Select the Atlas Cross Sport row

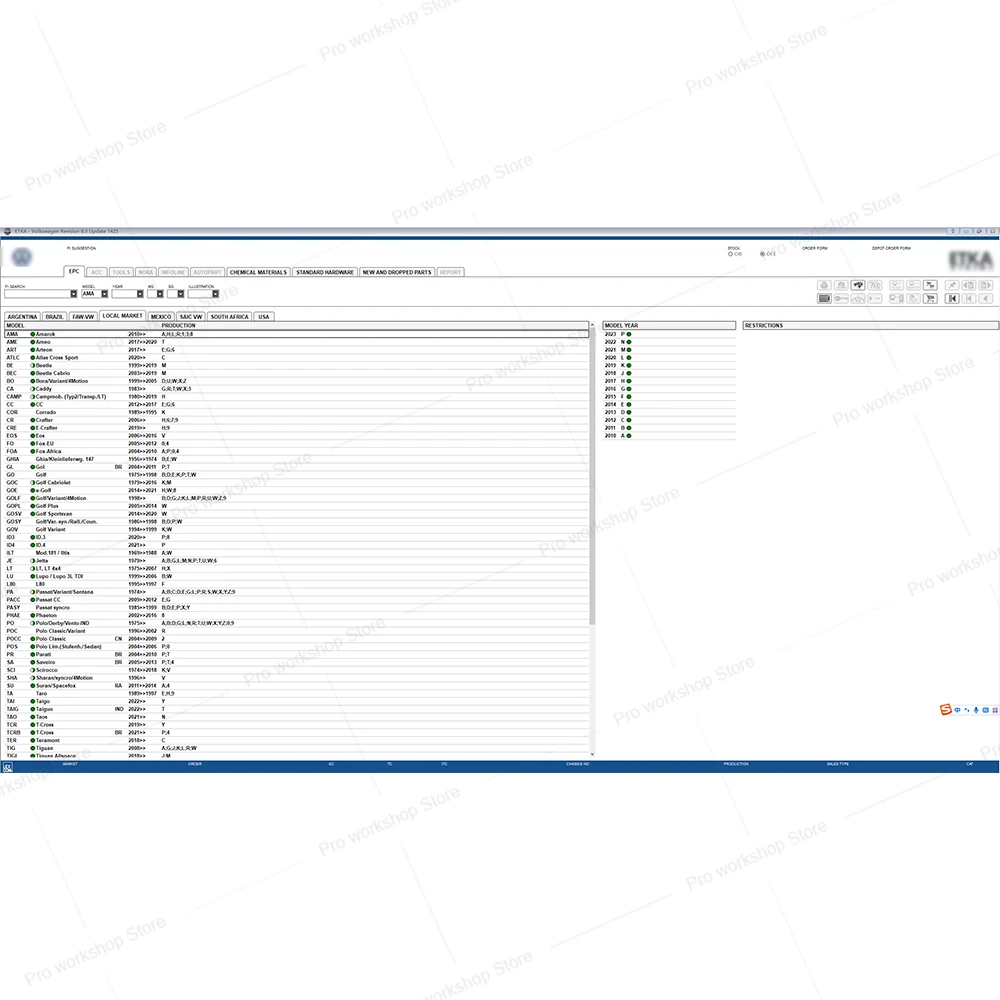coord(297,358)
